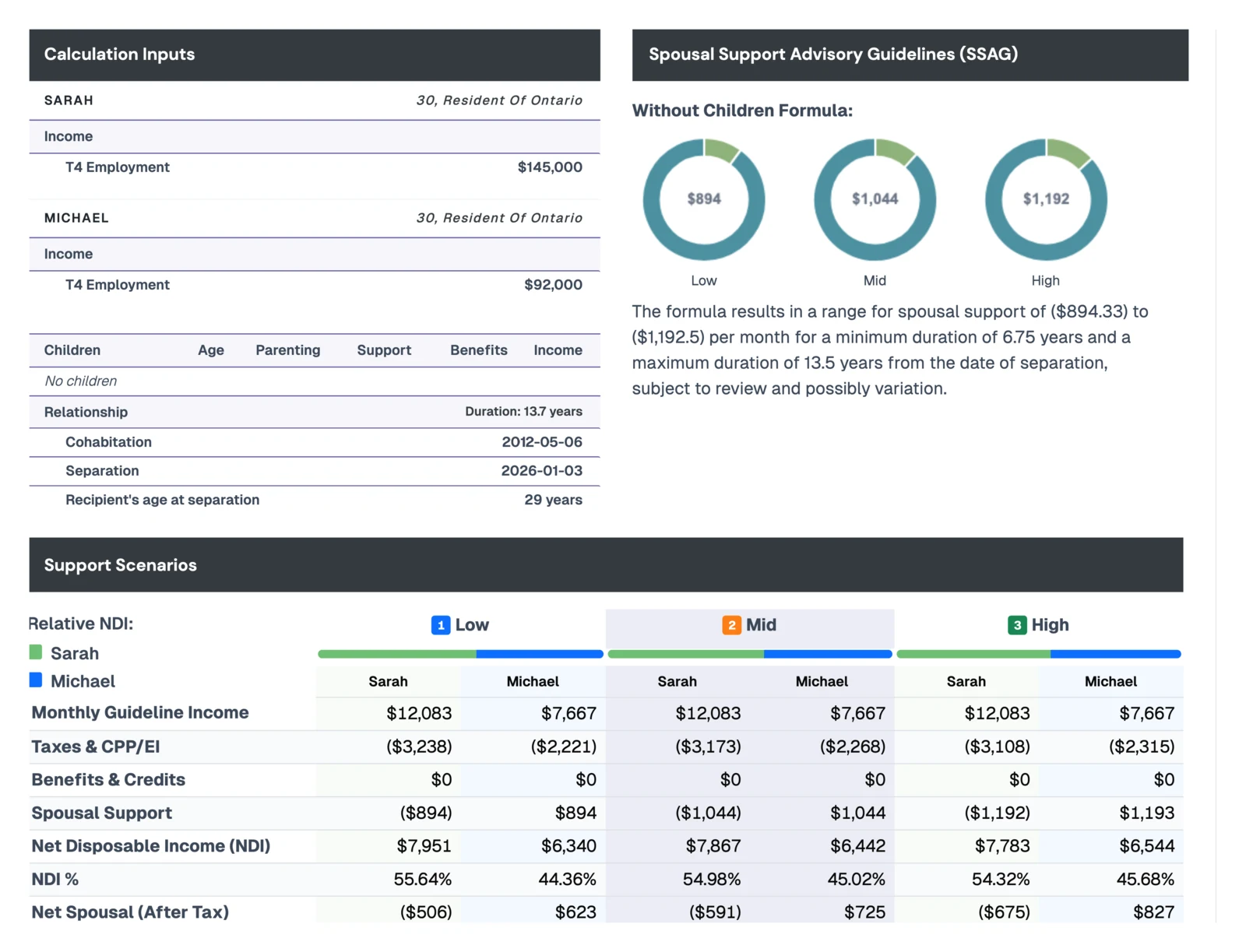Image resolution: width=1246 pixels, height=952 pixels.
Task: Click the 29 years recipient age value
Action: tap(553, 500)
